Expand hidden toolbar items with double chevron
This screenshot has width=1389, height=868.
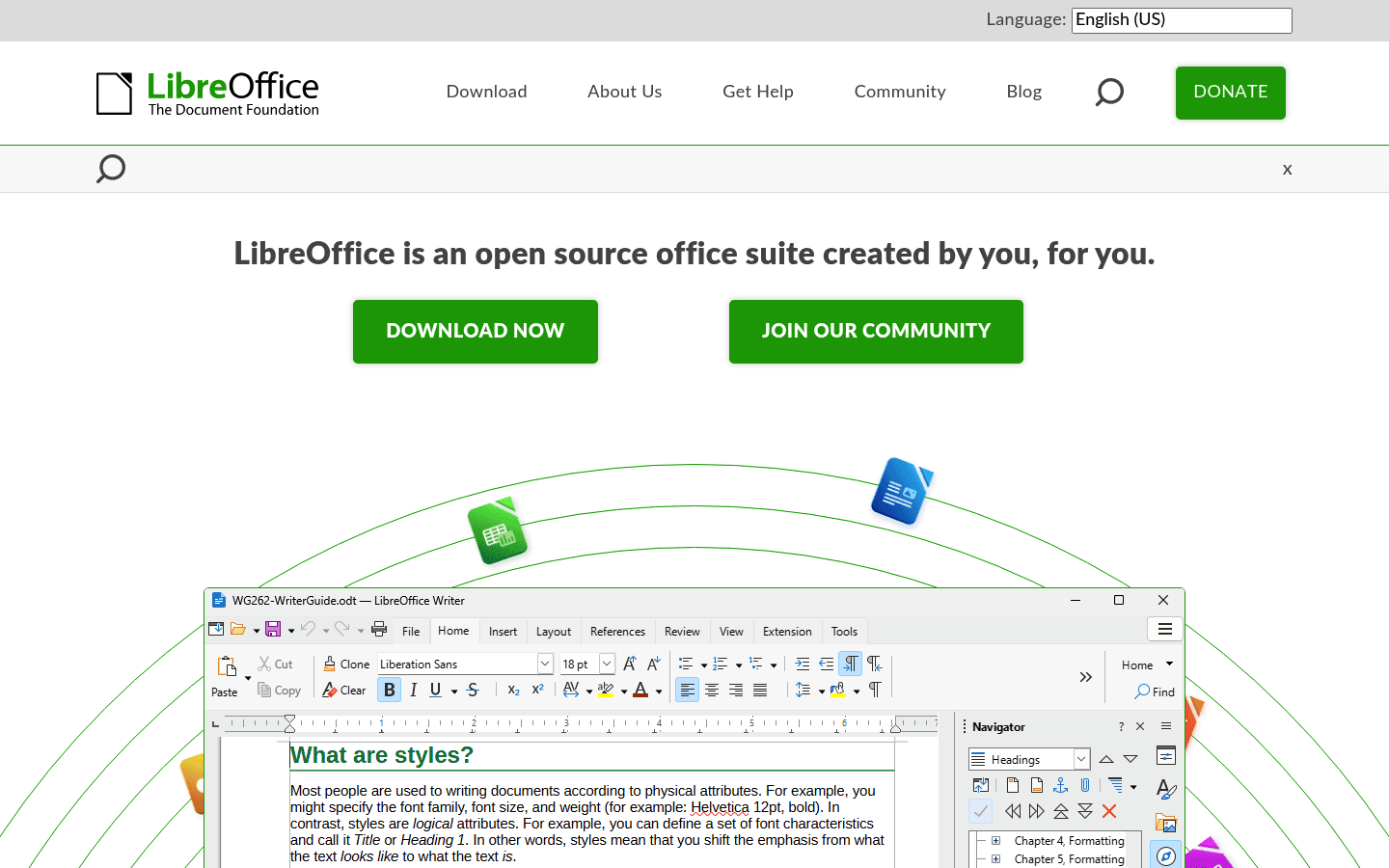[x=1085, y=677]
